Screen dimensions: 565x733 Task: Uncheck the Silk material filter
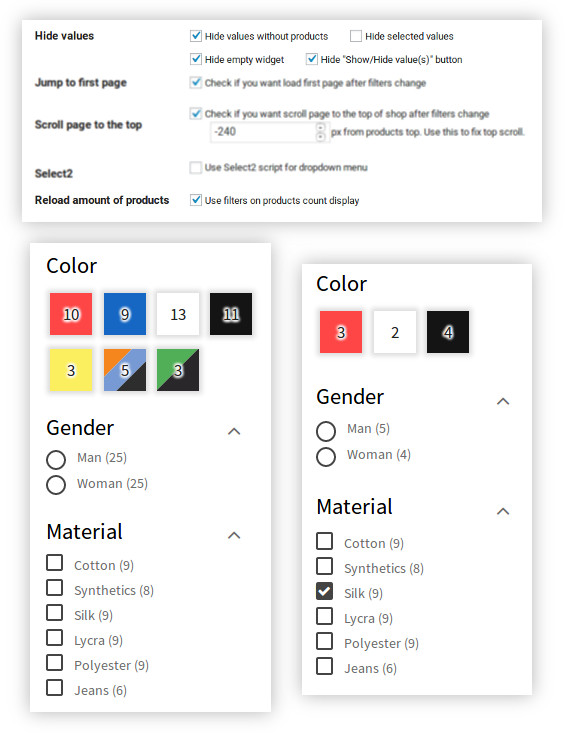tap(324, 591)
